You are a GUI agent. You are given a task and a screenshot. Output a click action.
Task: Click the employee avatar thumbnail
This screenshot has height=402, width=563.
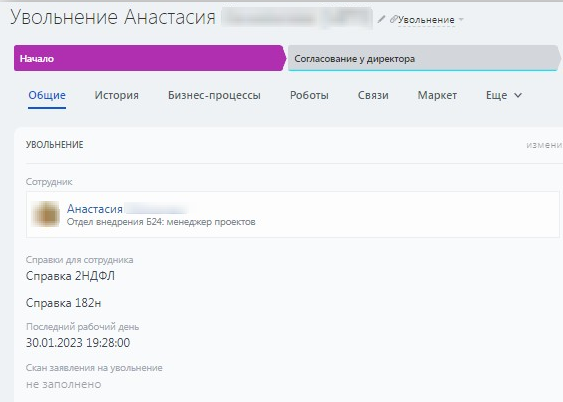point(46,214)
